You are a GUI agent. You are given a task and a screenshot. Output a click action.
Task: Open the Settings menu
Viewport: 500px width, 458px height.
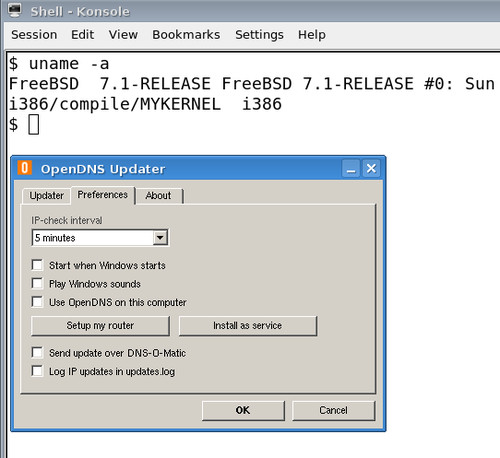coord(259,35)
